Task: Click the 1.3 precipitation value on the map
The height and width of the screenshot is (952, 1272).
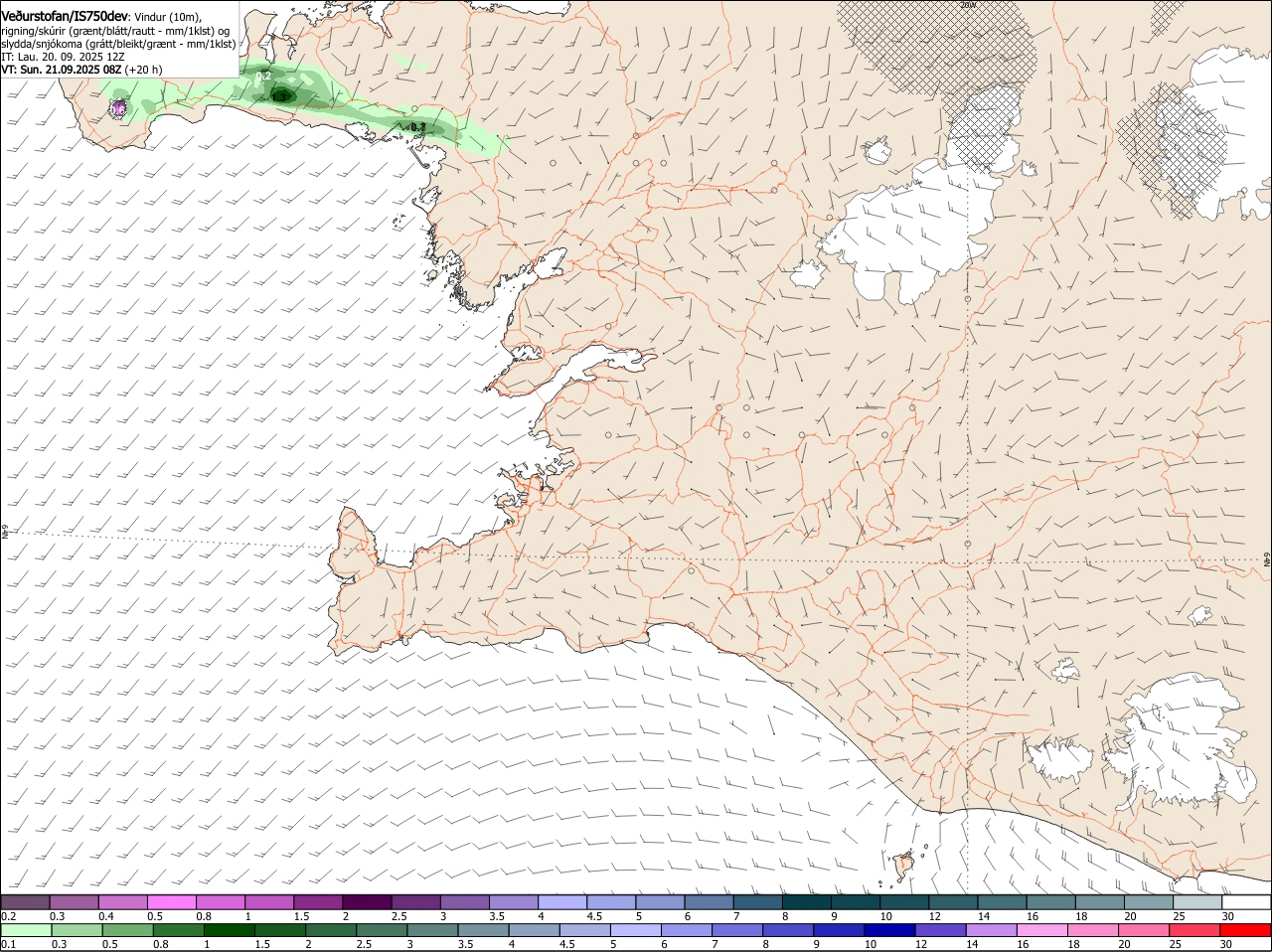Action: 279,96
